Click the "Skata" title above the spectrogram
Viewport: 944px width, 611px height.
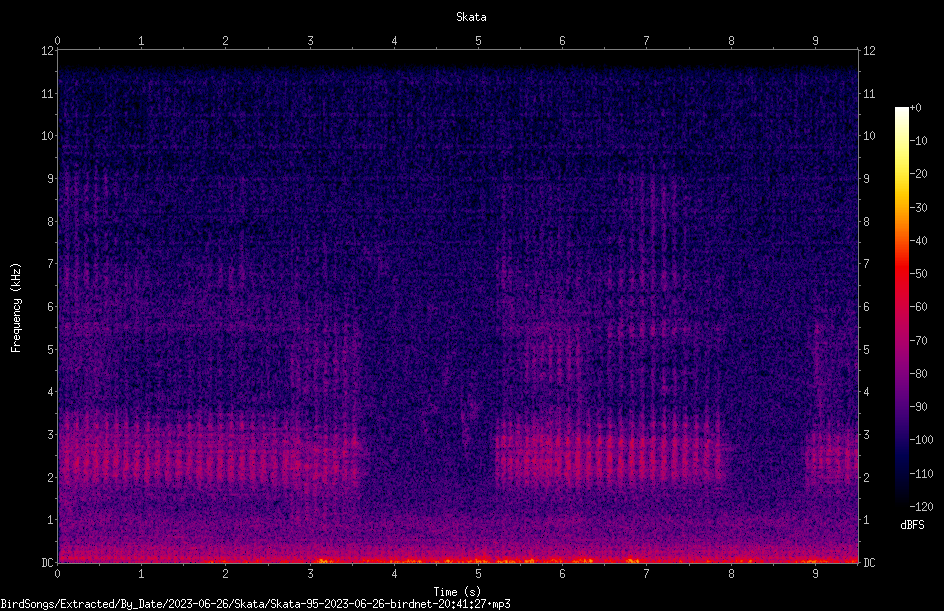471,17
